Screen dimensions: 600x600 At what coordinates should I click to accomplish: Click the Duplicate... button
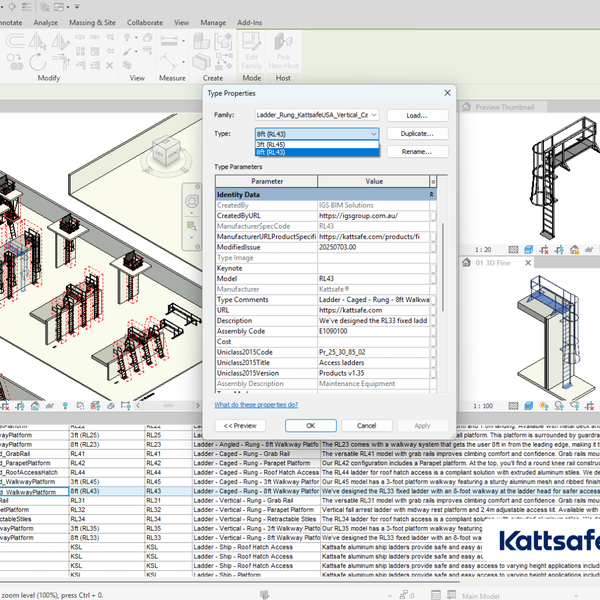417,134
